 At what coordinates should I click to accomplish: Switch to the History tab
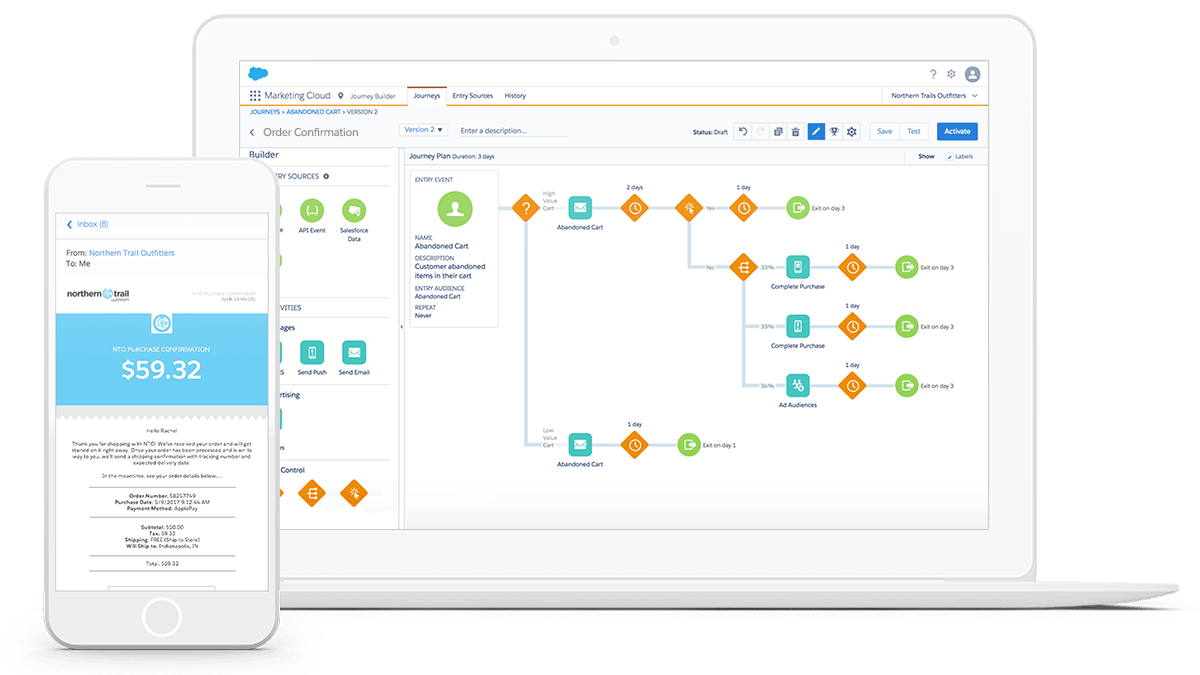point(515,96)
